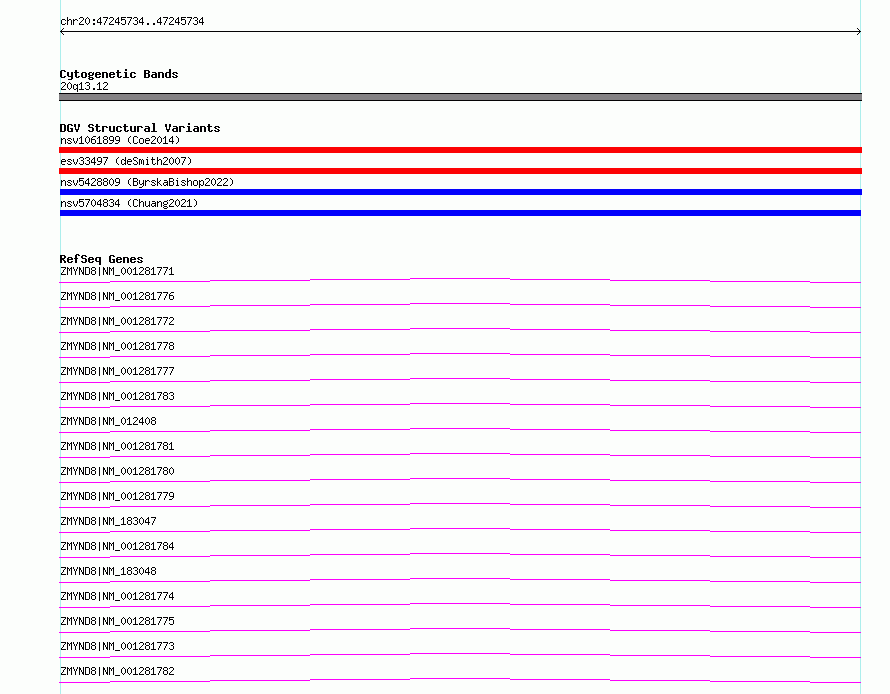The image size is (890, 694).
Task: Open transcript ZMYND8|NM_001281784
Action: click(x=117, y=546)
